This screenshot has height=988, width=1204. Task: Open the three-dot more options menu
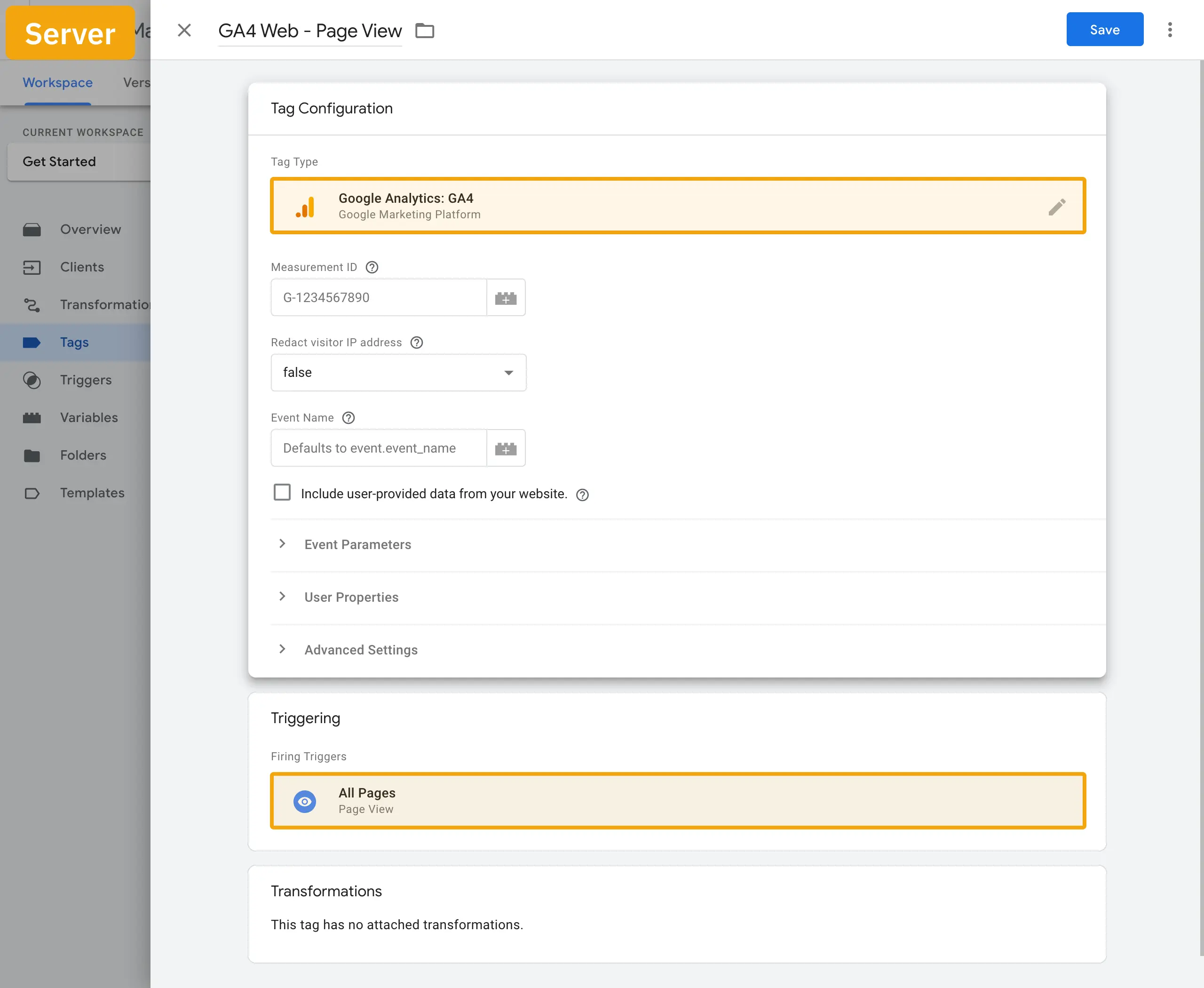point(1170,30)
